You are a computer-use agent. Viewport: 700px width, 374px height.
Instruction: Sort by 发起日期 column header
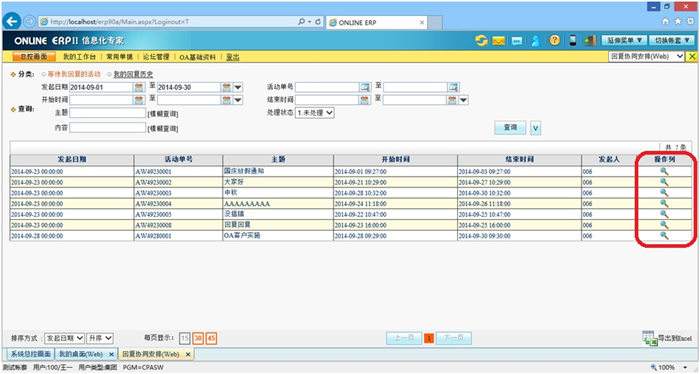[72, 159]
